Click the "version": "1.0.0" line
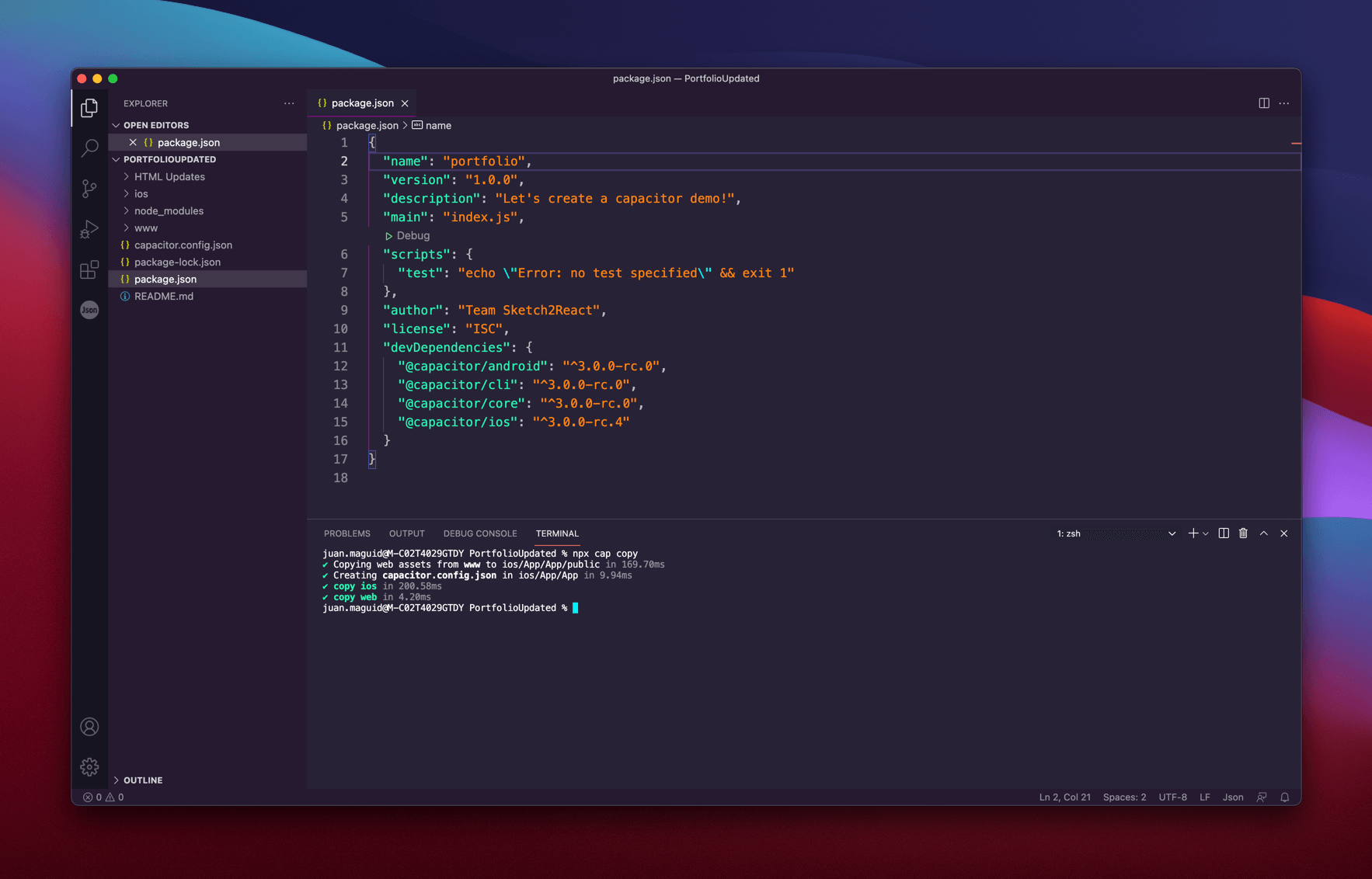 [454, 179]
